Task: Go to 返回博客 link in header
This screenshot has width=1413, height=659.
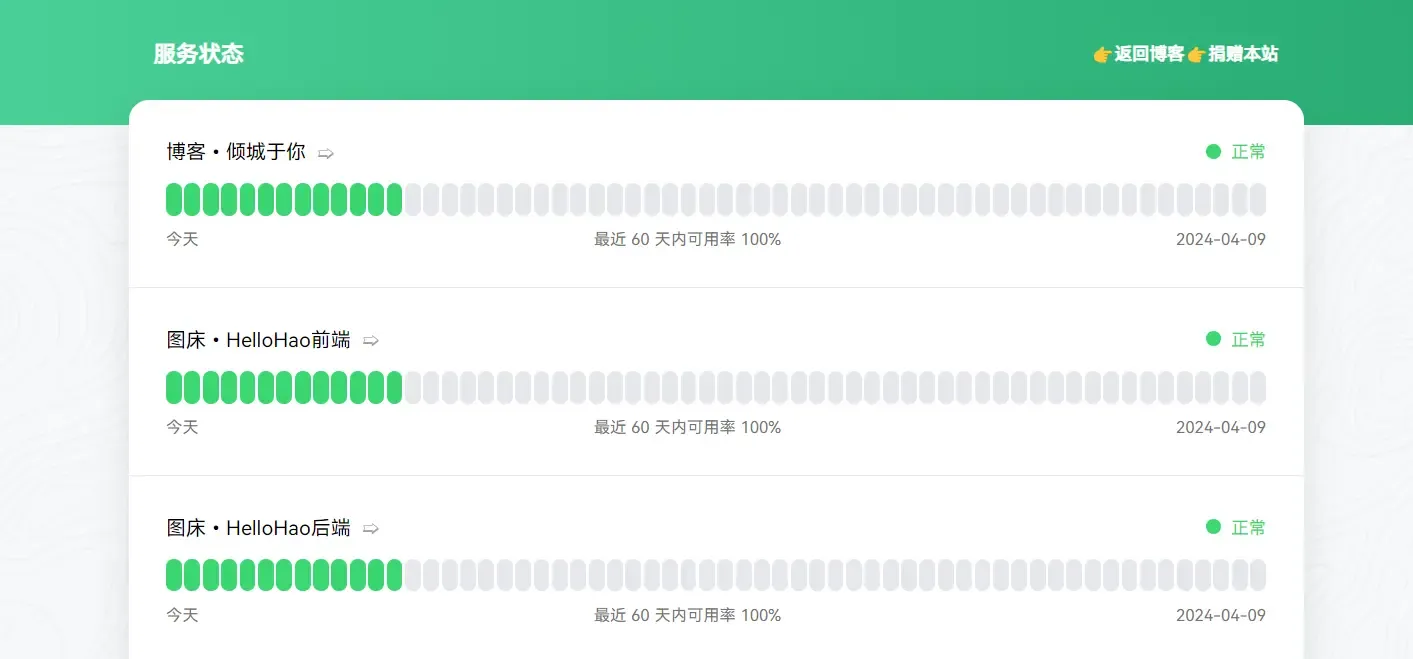Action: [x=1149, y=54]
